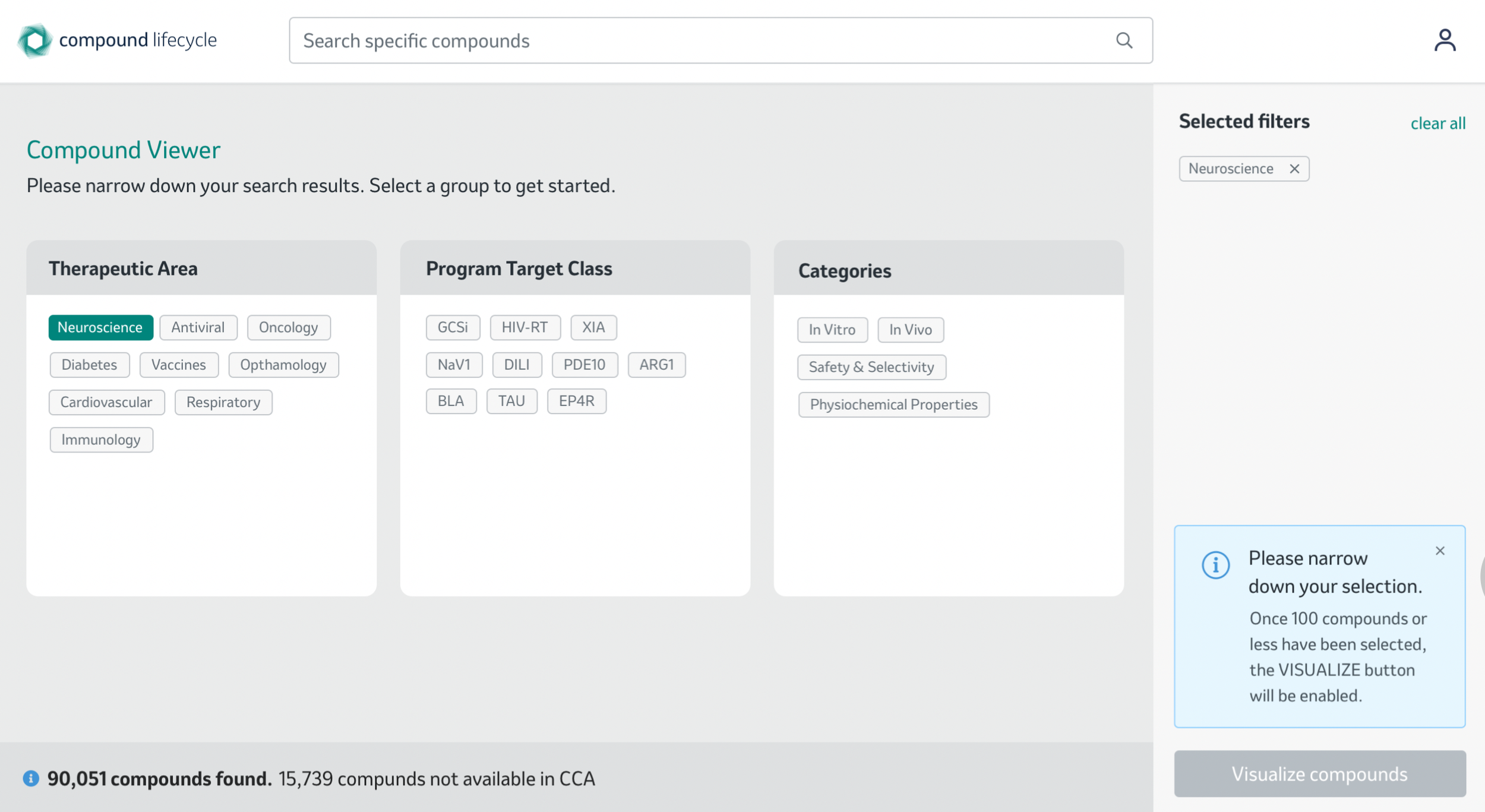Screen dimensions: 1485x812
Task: Click the clear all link
Action: click(1437, 123)
